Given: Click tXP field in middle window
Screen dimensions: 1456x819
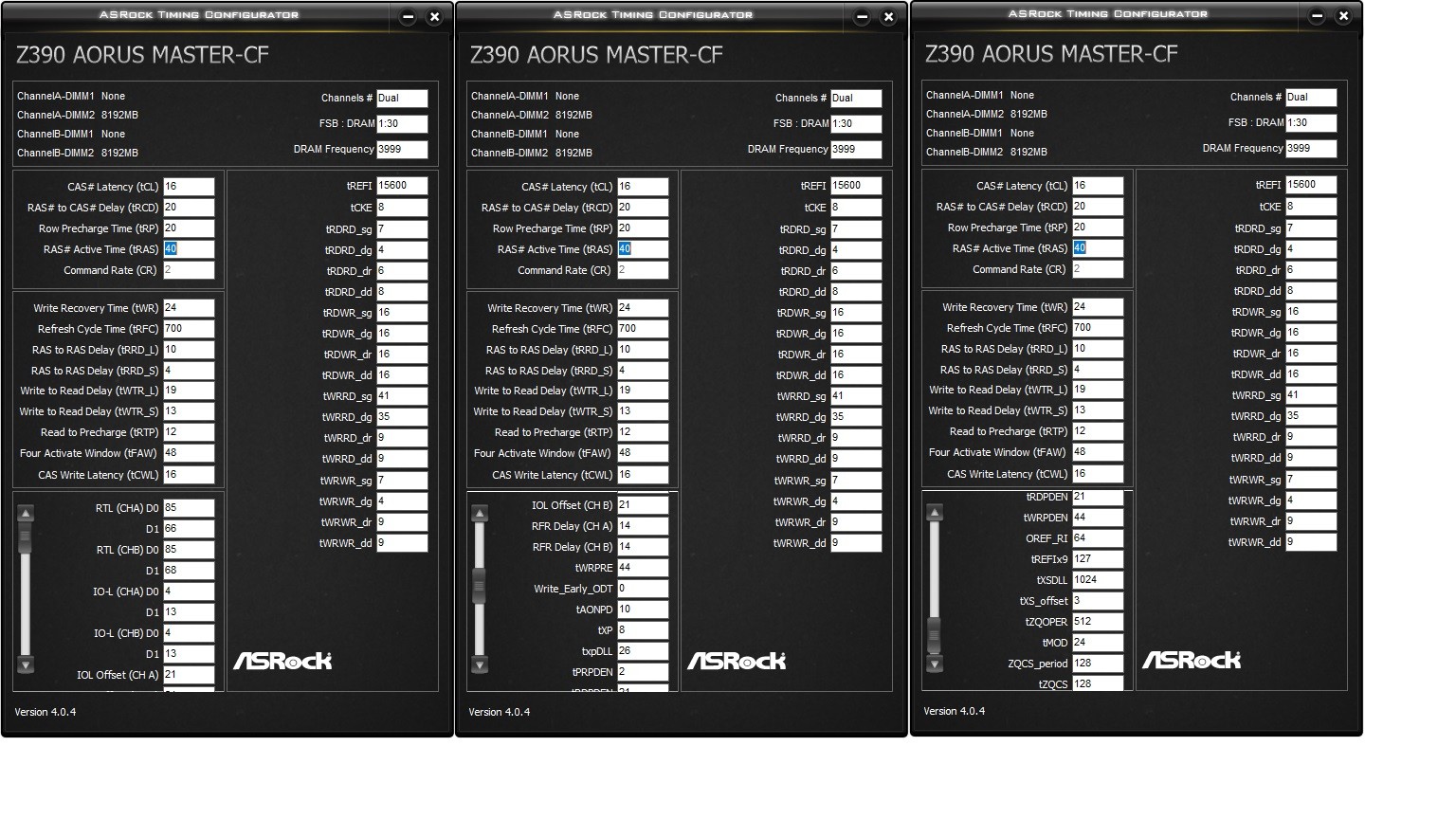Looking at the screenshot, I should [643, 630].
